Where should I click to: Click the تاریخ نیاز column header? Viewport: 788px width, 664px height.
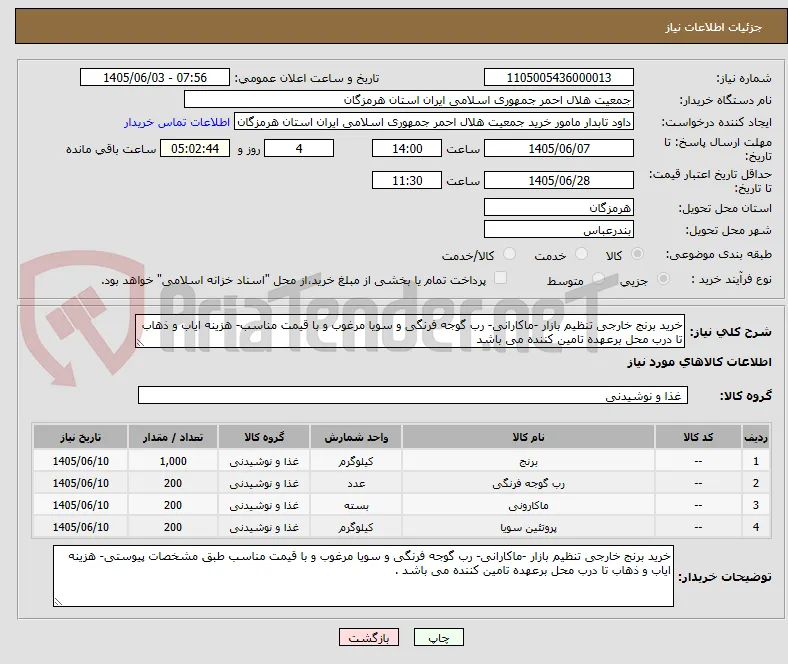(80, 437)
